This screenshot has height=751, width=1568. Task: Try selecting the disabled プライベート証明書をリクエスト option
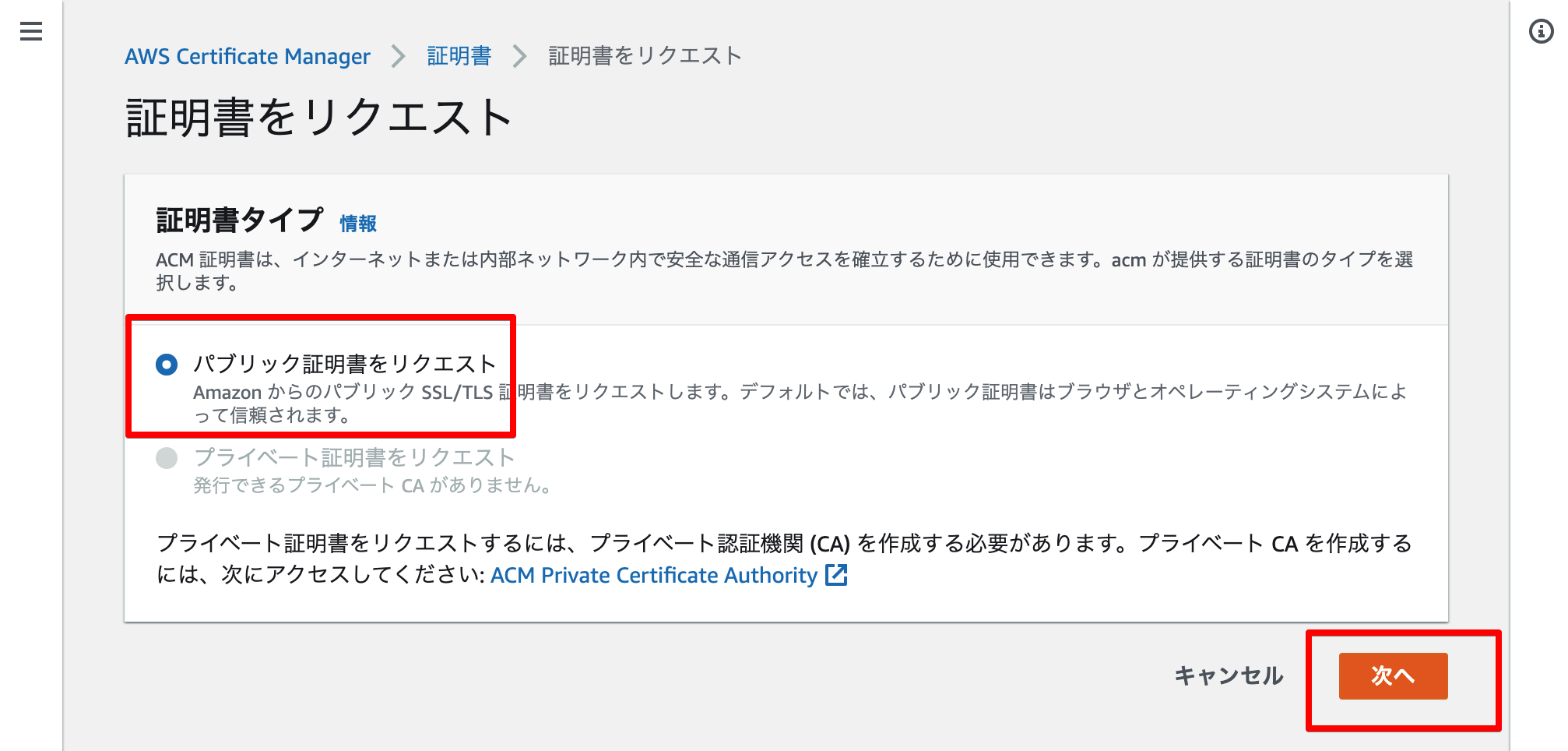click(x=166, y=458)
